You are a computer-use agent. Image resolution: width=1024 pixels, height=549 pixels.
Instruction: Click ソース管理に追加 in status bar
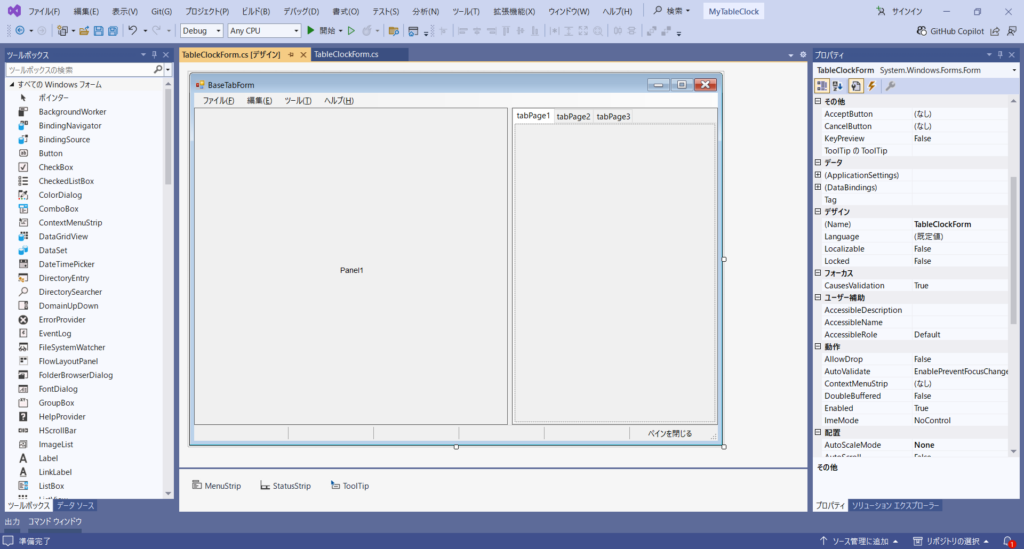[x=859, y=541]
